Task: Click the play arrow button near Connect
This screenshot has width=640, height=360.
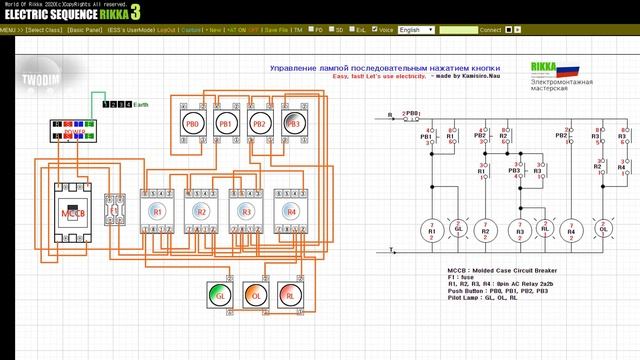Action: 518,30
